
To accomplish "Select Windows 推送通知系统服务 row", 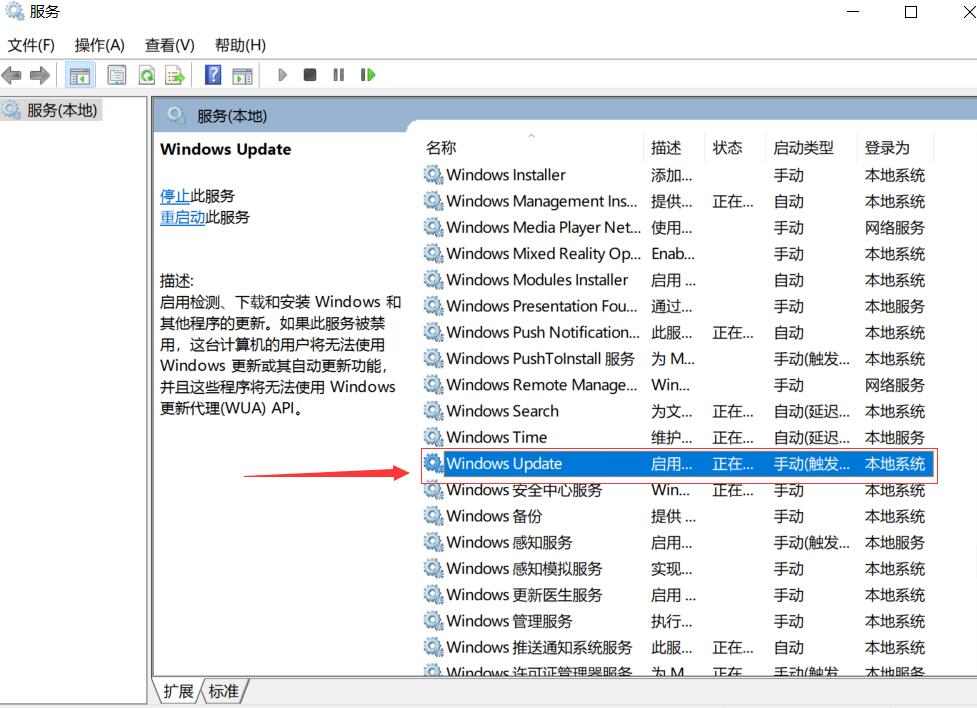I will point(678,647).
